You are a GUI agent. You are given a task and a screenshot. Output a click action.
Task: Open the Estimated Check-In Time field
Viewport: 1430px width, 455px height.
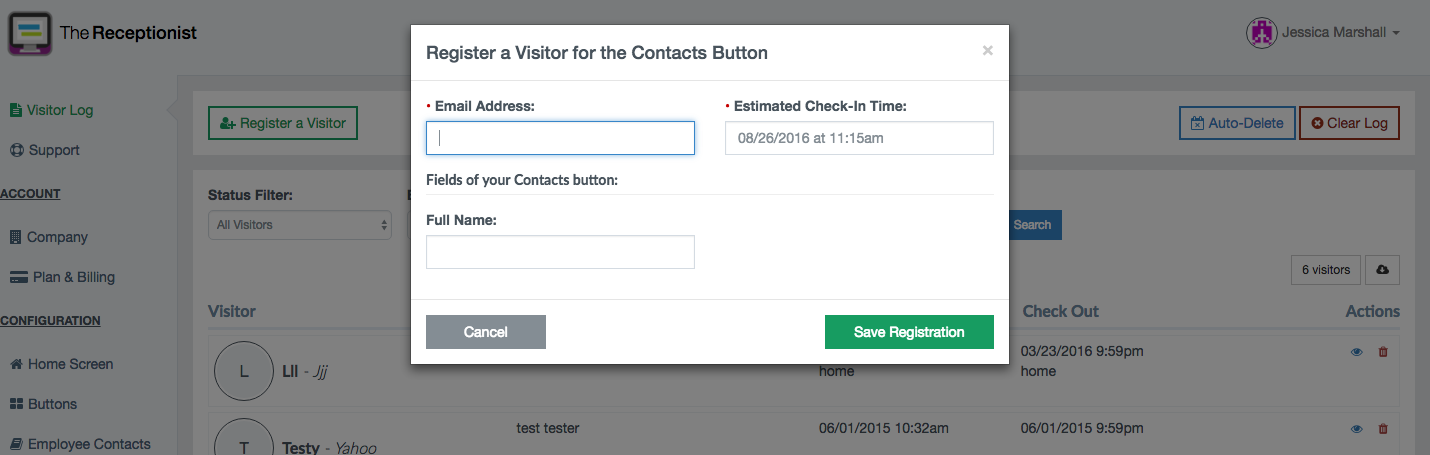point(859,138)
